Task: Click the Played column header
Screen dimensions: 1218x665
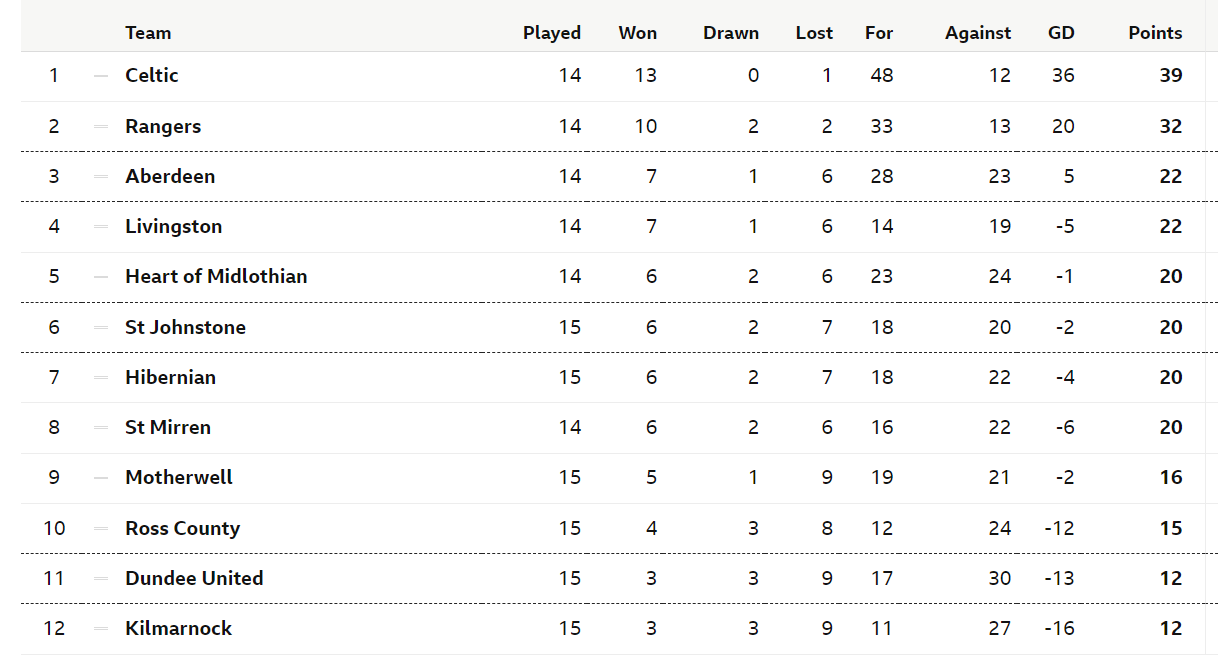Action: [552, 33]
